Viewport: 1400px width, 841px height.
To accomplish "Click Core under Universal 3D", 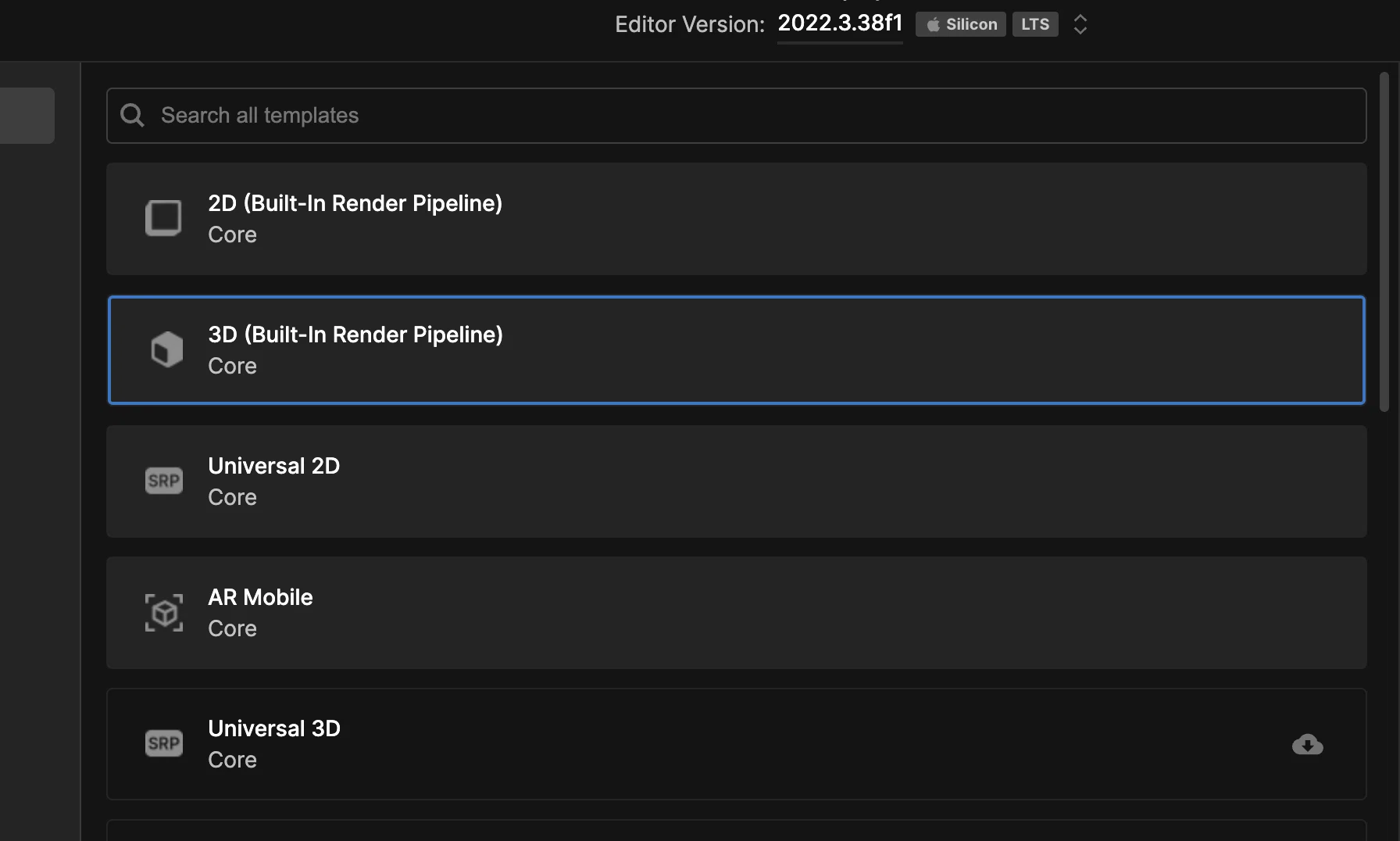I will coord(232,760).
